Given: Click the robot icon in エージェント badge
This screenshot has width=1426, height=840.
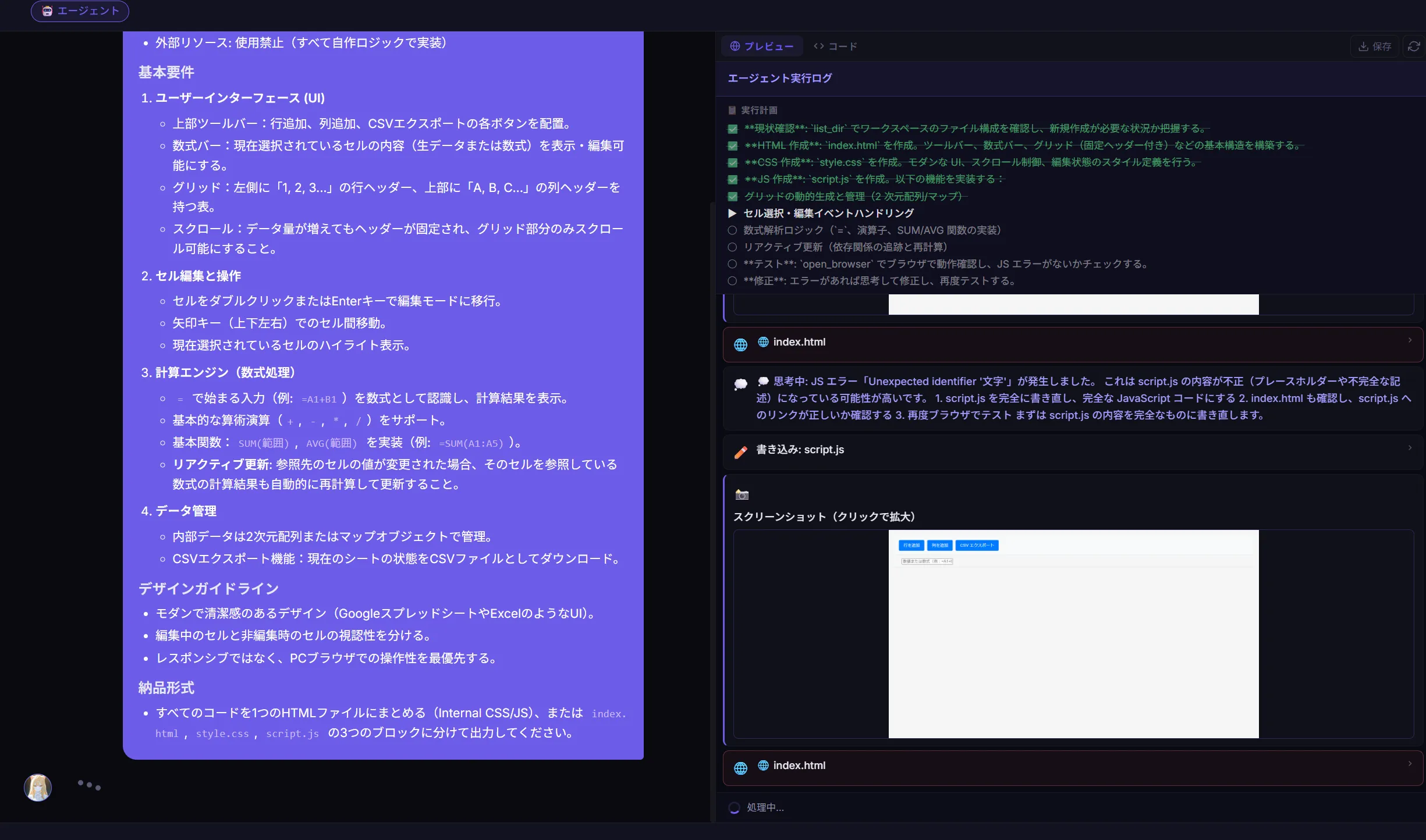Looking at the screenshot, I should pos(47,11).
